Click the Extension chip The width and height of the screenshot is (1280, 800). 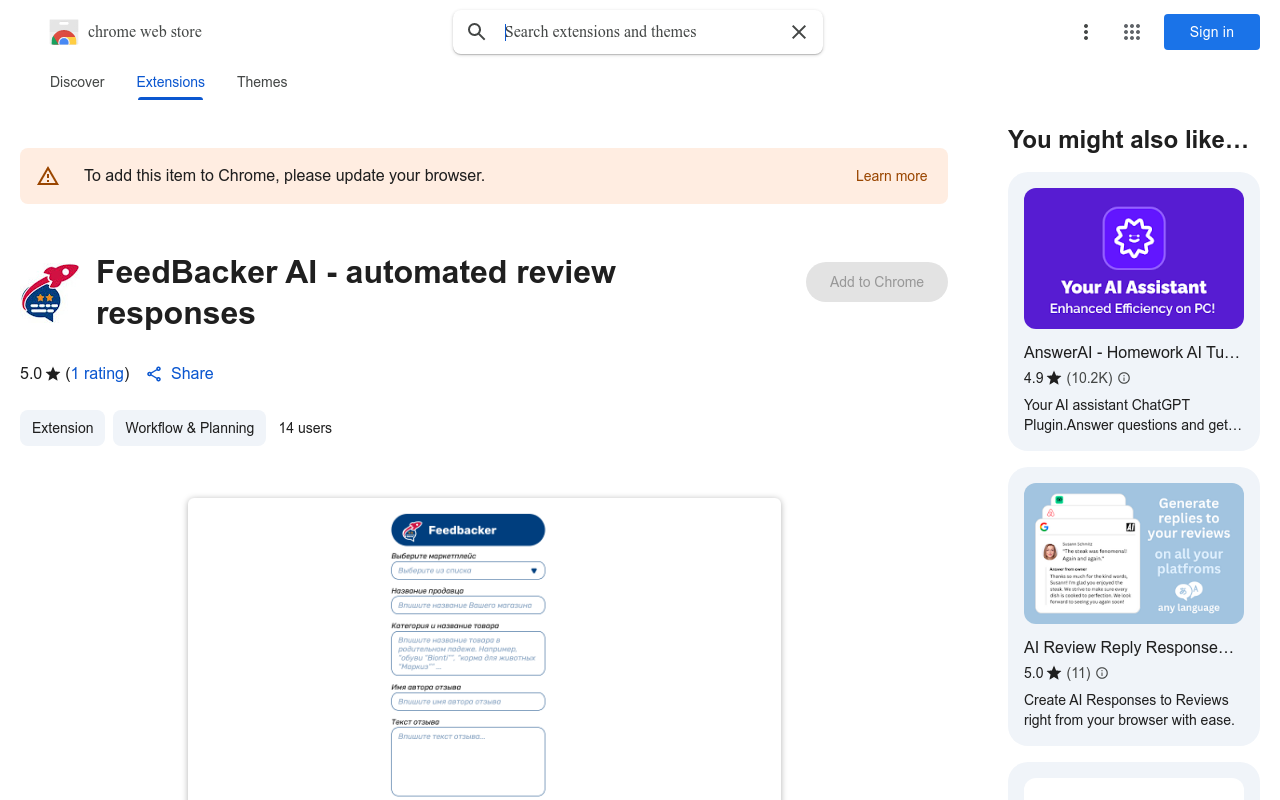[62, 428]
